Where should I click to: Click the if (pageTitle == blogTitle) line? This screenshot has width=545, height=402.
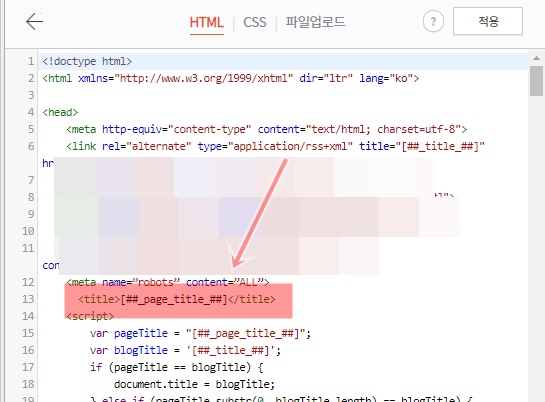177,367
